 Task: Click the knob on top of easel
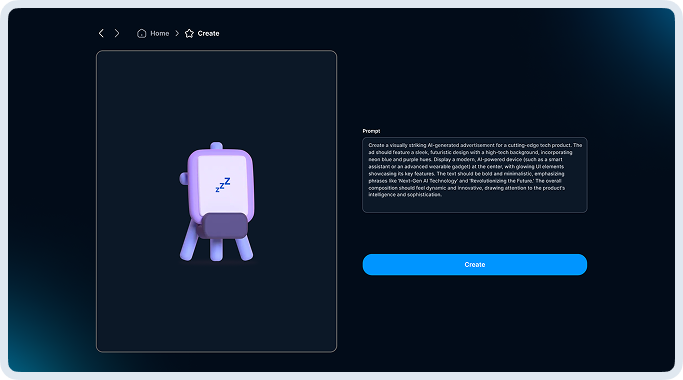click(x=216, y=146)
